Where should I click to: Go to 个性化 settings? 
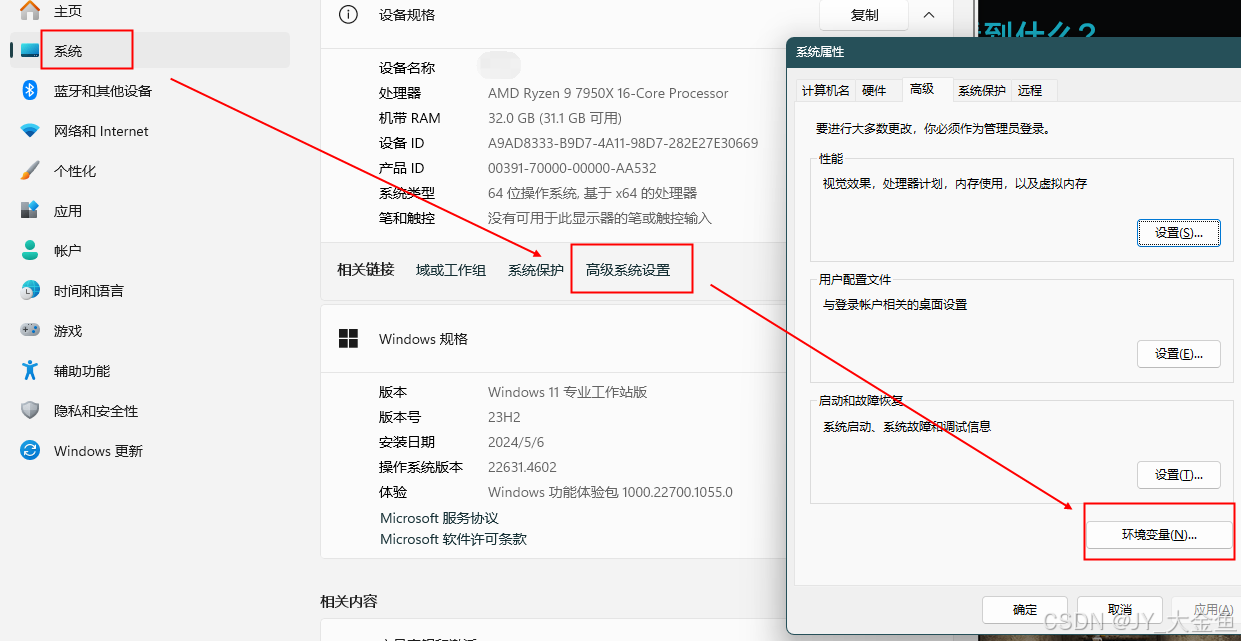tap(150, 170)
